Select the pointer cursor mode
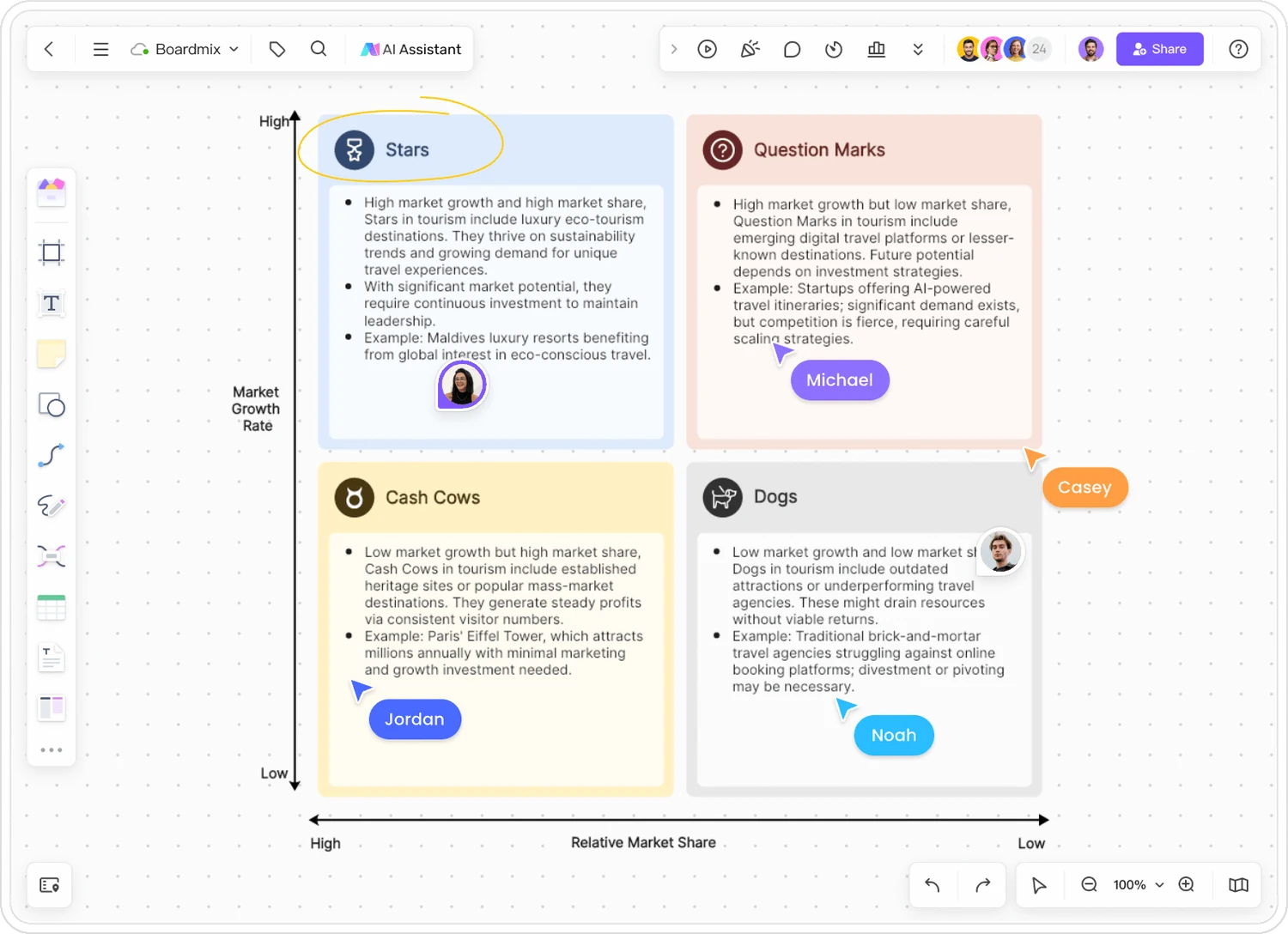The height and width of the screenshot is (934, 1288). (1039, 885)
